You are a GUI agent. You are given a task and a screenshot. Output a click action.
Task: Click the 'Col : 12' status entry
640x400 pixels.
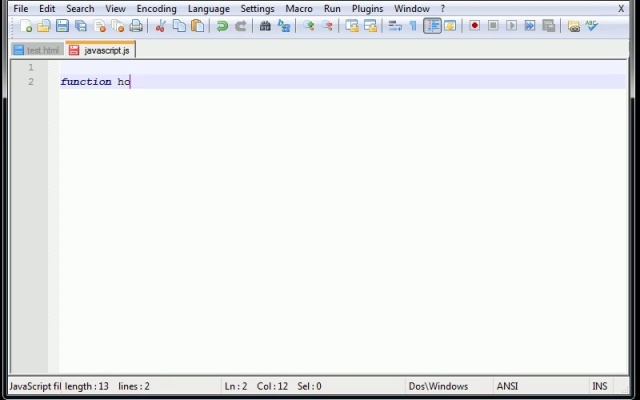click(272, 386)
